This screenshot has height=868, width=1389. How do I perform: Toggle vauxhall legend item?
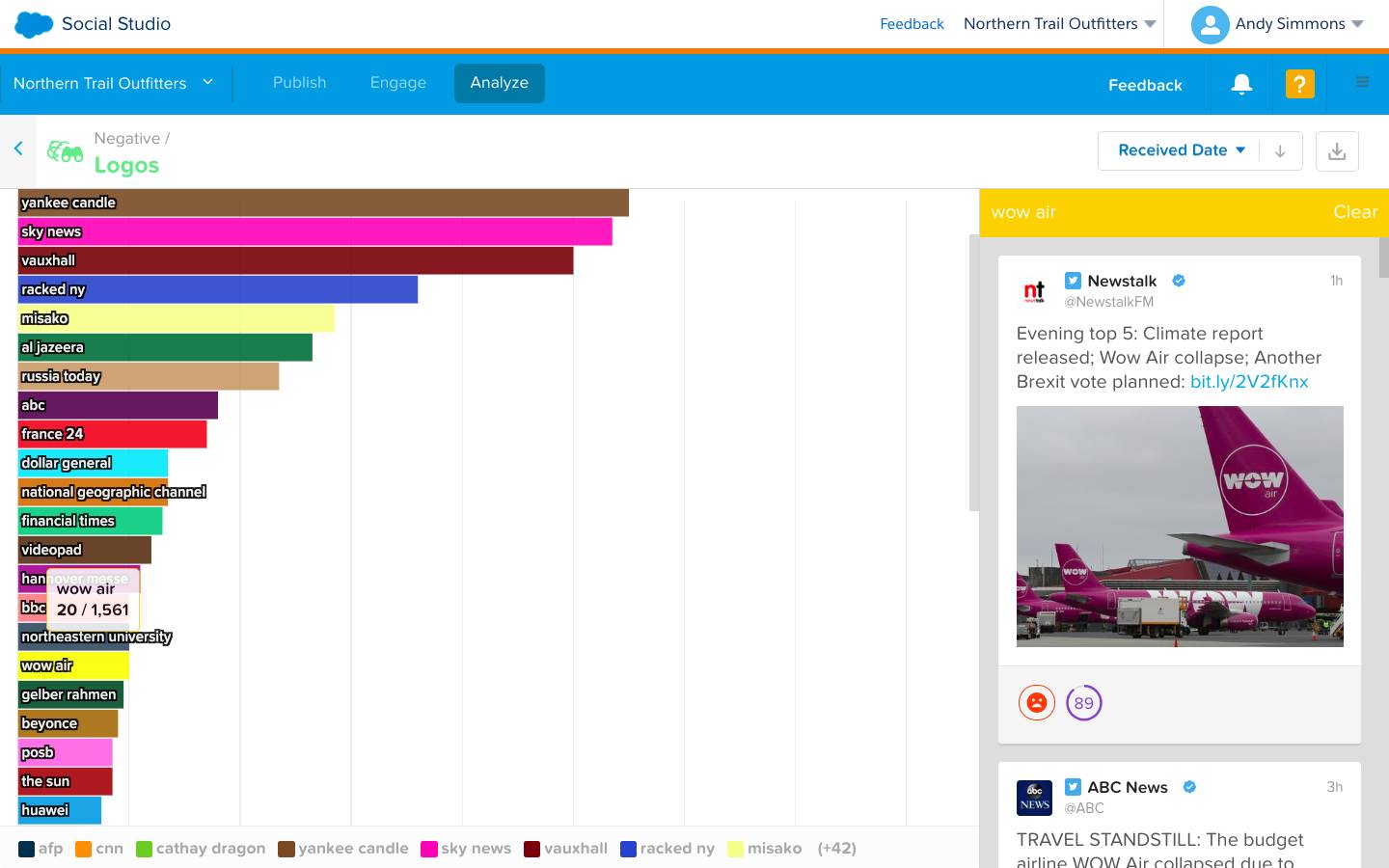[566, 849]
